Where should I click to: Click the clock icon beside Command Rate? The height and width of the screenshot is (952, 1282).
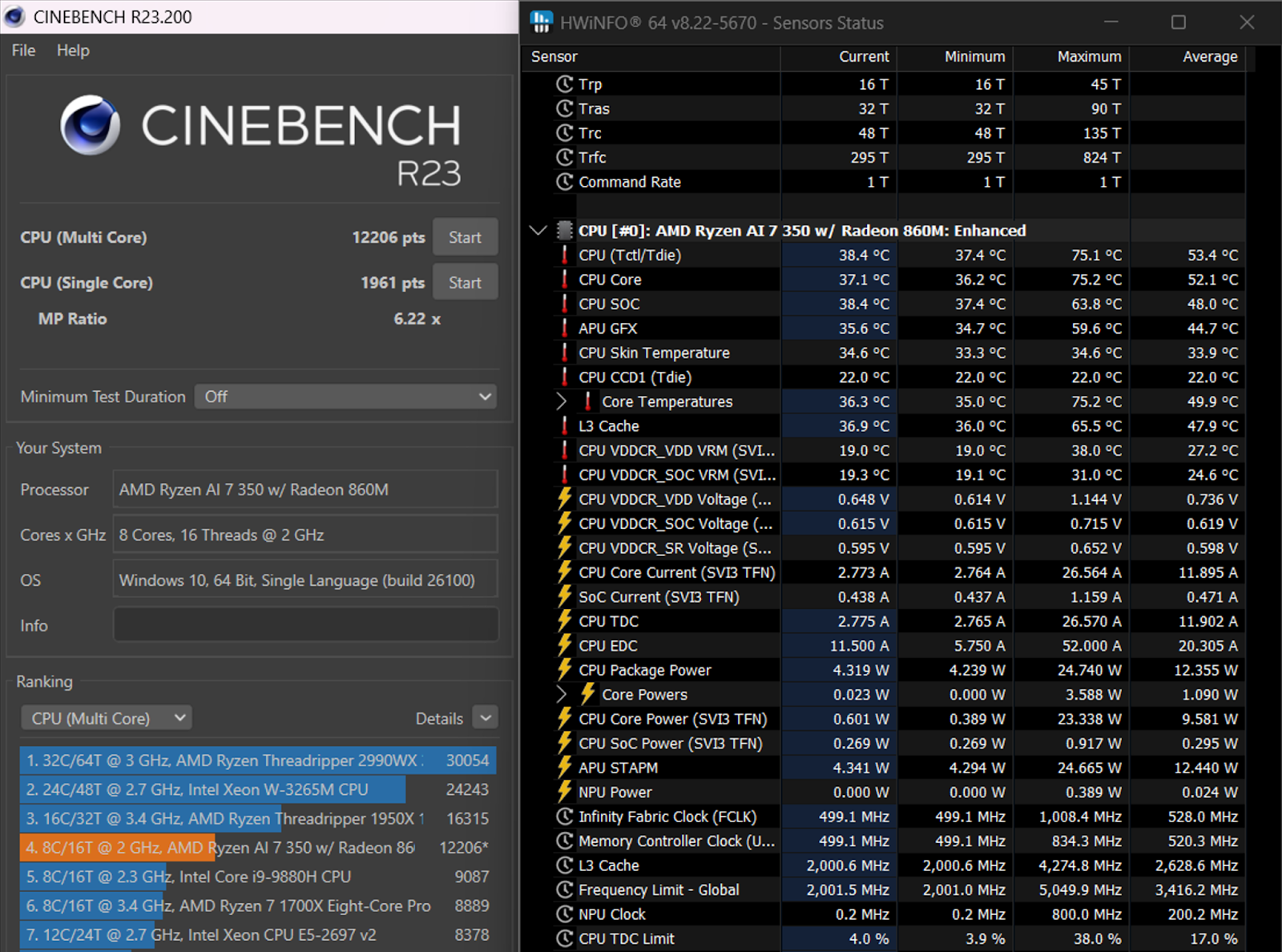tap(565, 182)
